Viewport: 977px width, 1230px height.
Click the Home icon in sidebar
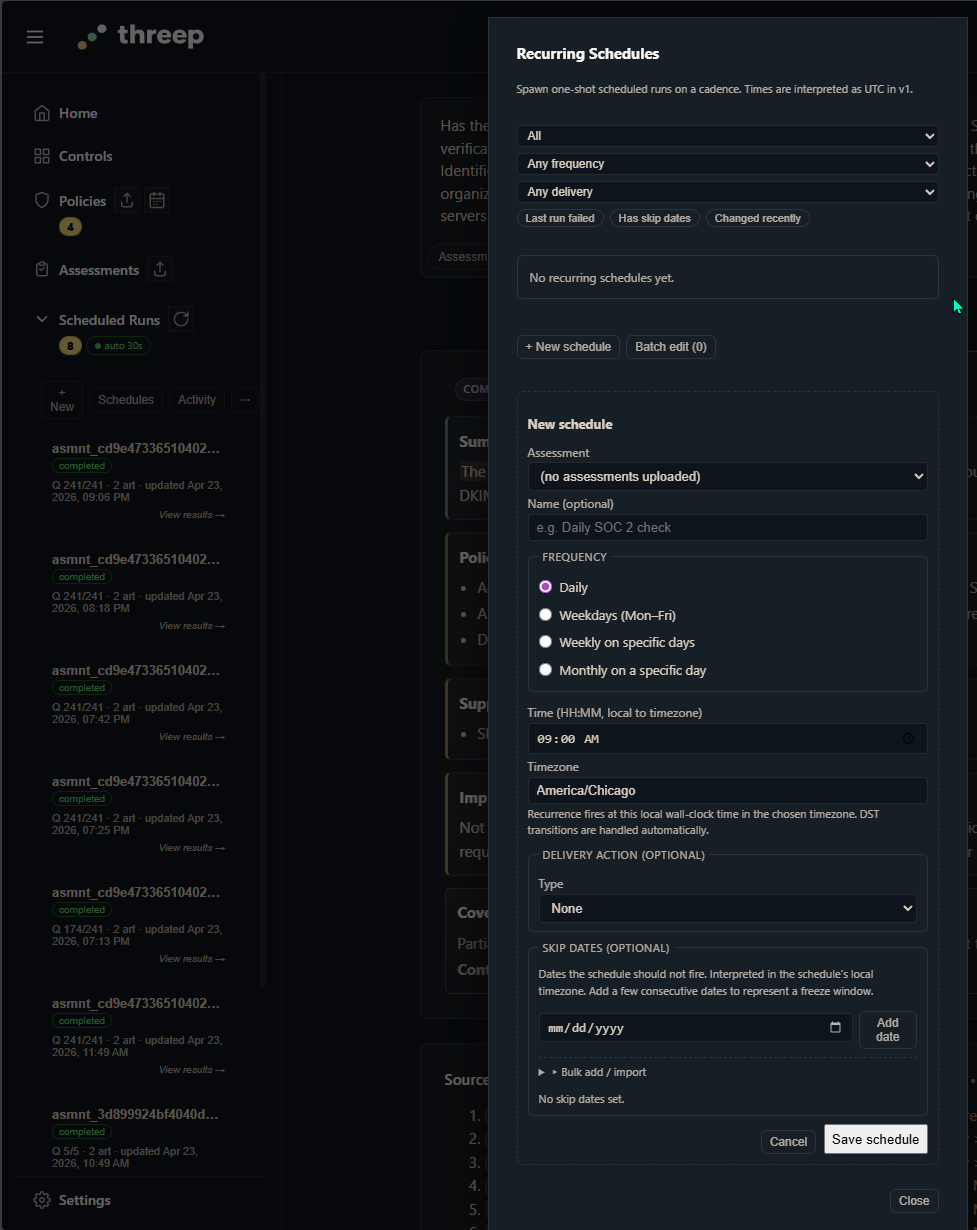(x=42, y=113)
